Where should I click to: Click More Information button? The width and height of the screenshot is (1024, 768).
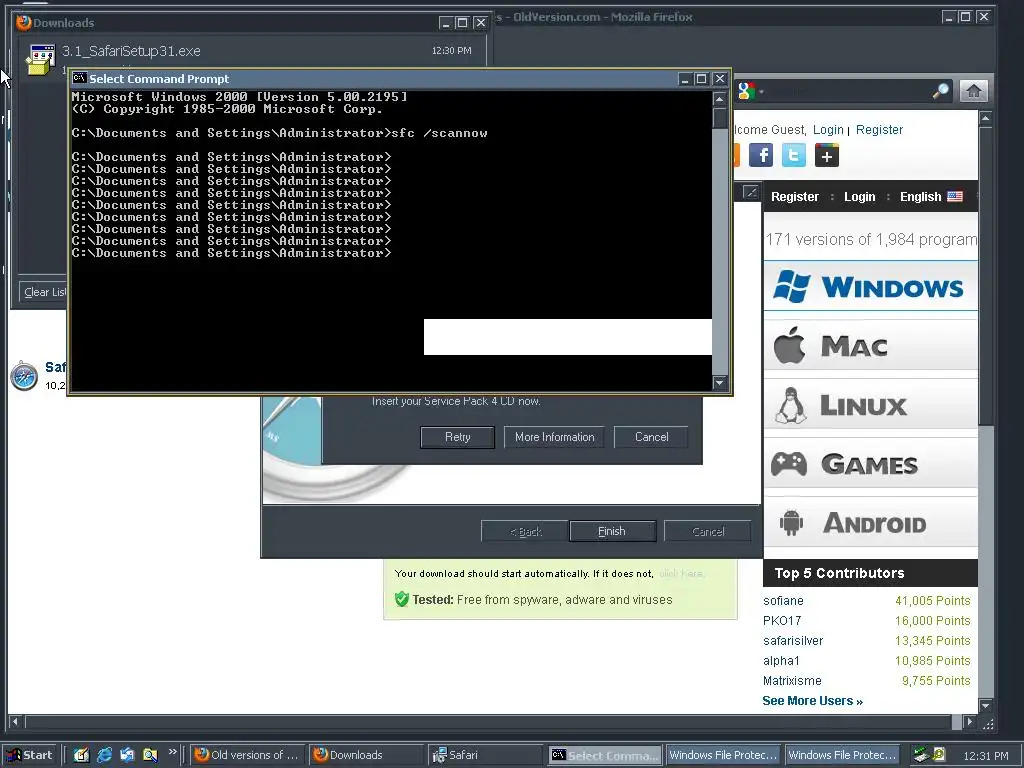554,437
